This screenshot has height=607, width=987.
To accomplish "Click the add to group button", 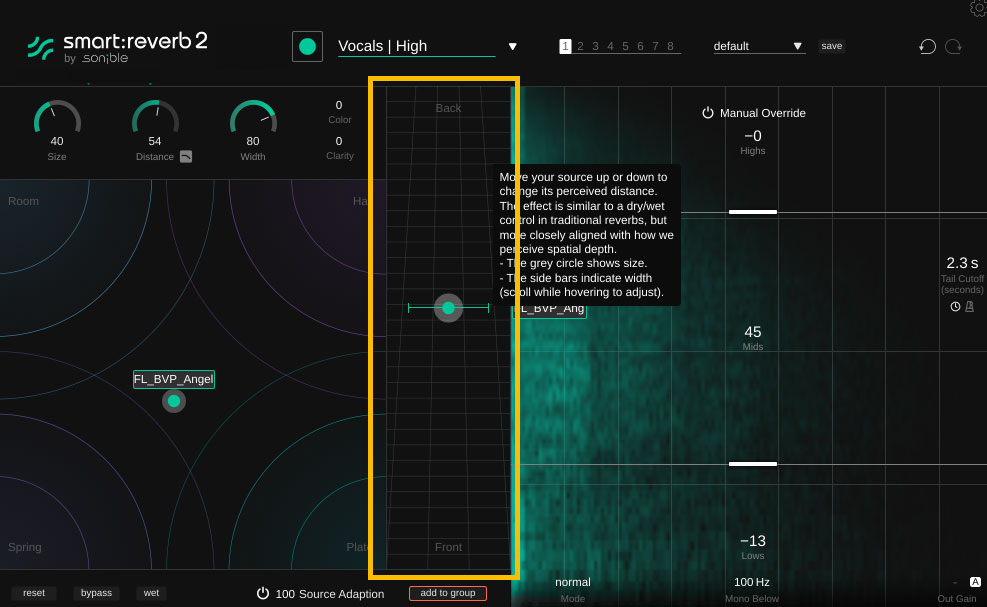I will click(448, 593).
